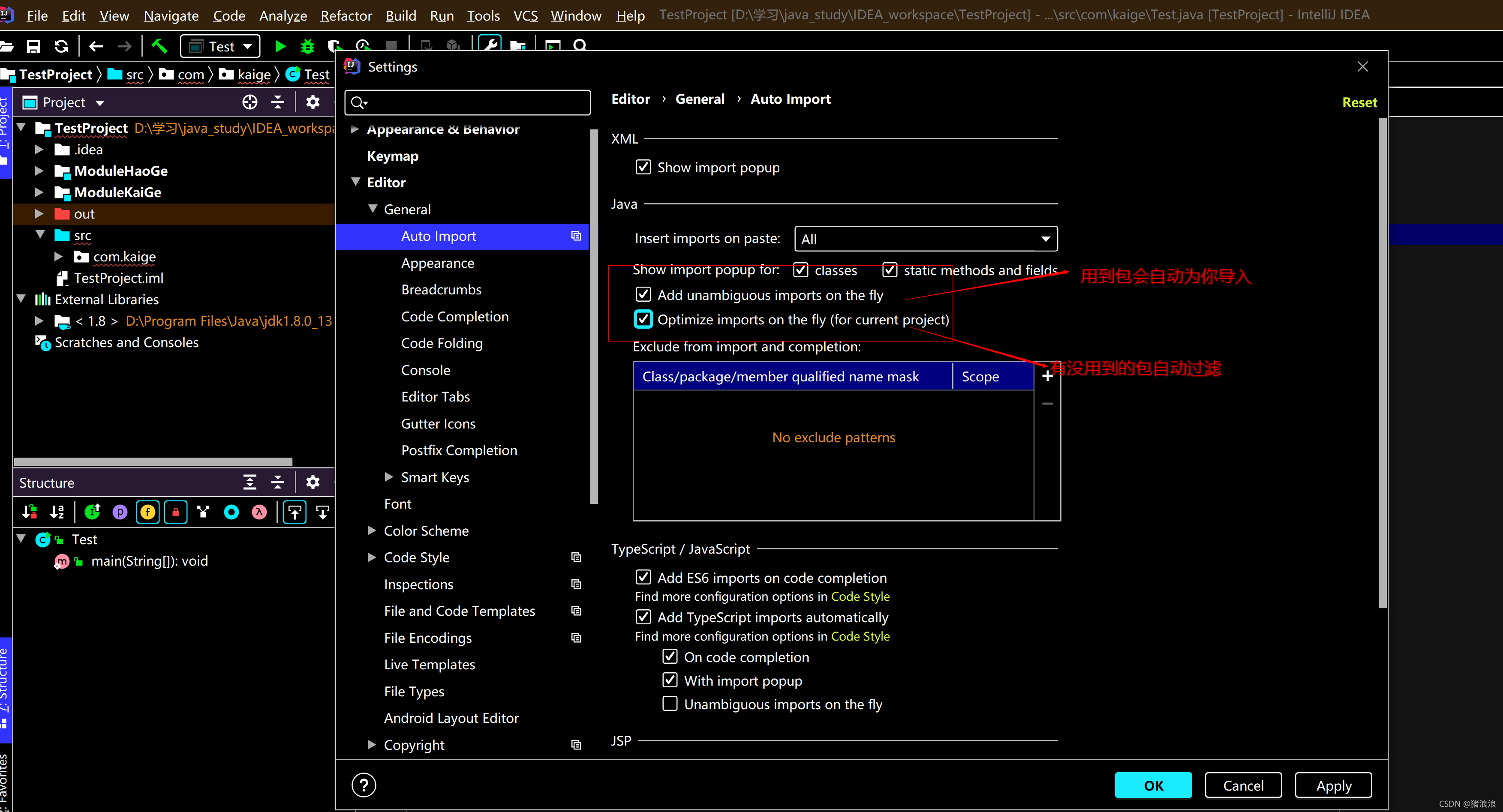Viewport: 1503px width, 812px height.
Task: Open settings wrench icon in toolbar
Action: (x=490, y=44)
